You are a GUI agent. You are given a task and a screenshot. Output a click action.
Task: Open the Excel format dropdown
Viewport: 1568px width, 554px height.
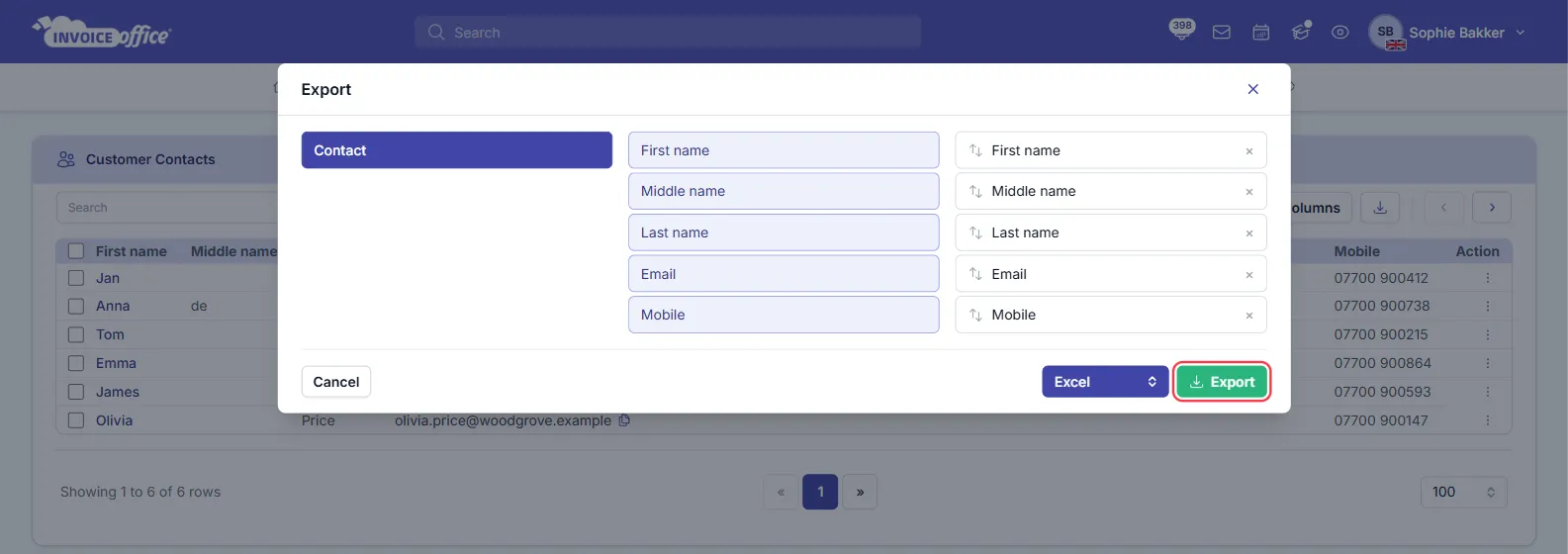(x=1105, y=382)
